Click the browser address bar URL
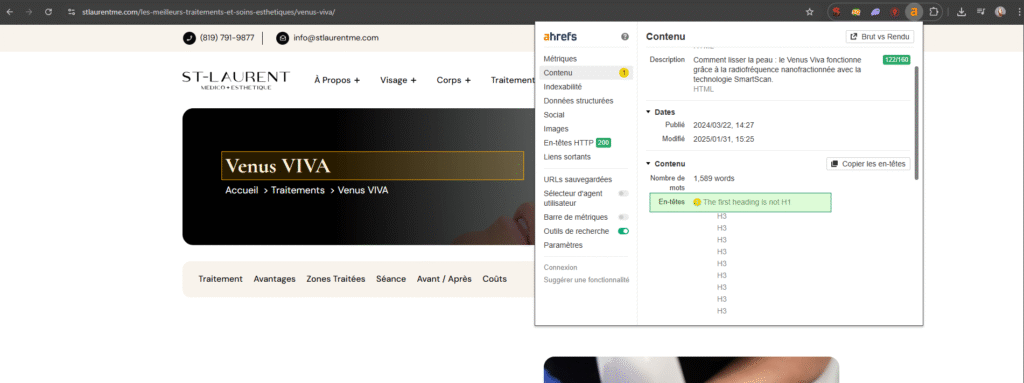This screenshot has width=1024, height=383. tap(209, 12)
